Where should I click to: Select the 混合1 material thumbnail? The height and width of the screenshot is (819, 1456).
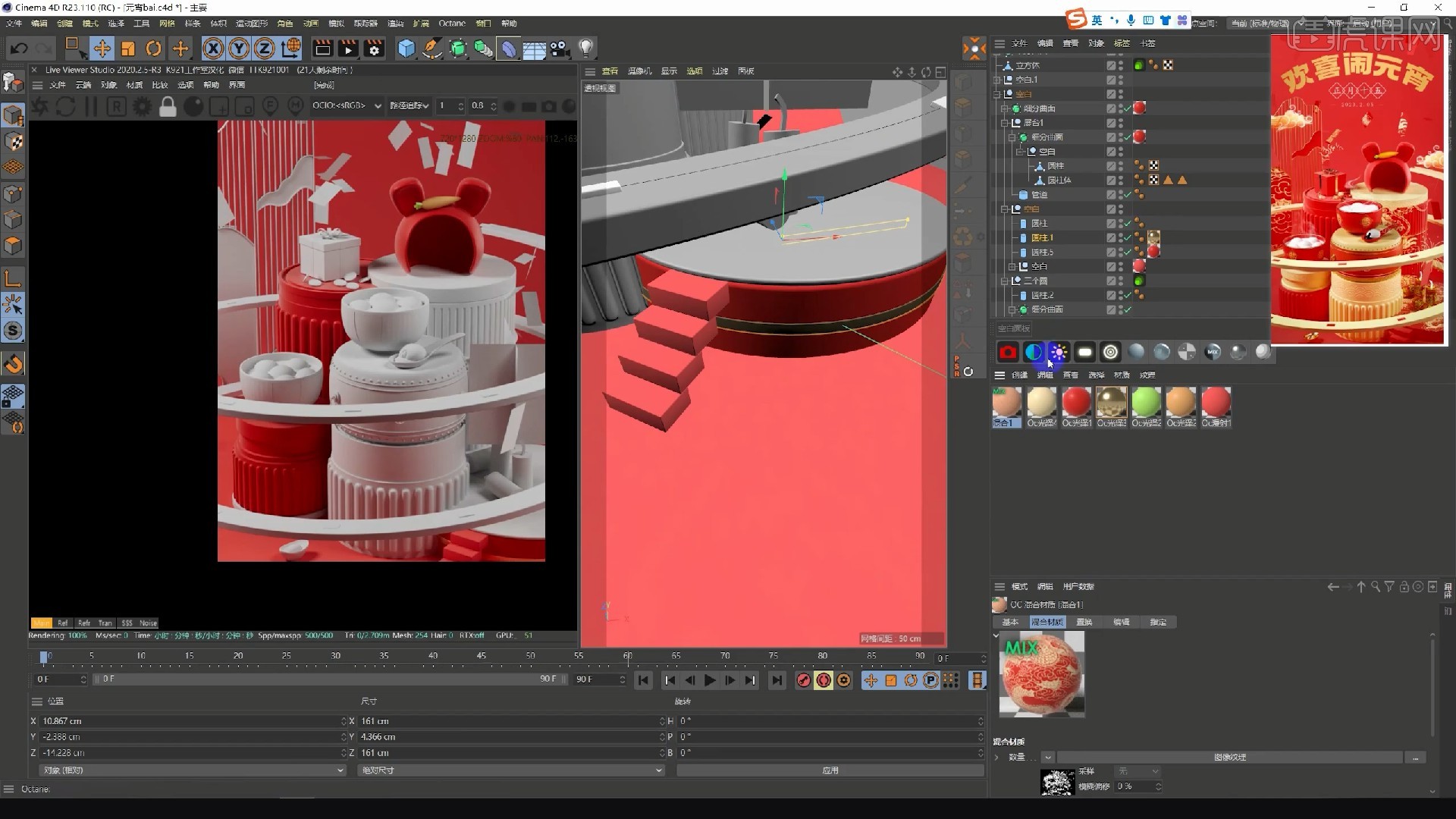(x=1006, y=406)
